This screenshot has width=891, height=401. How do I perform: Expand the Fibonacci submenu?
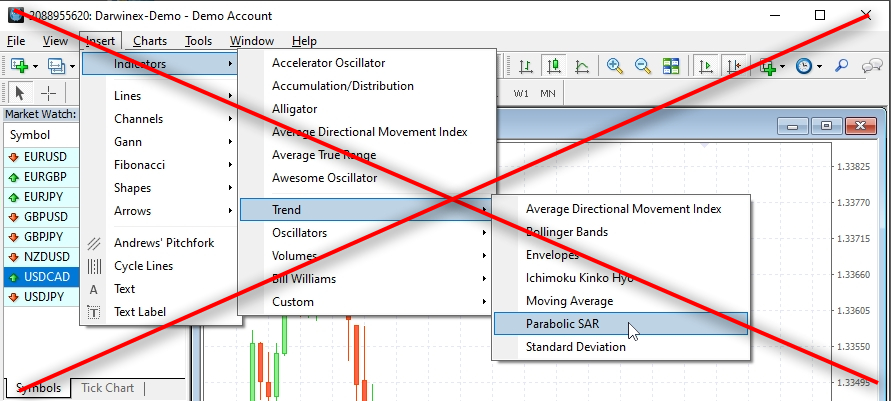[x=161, y=165]
